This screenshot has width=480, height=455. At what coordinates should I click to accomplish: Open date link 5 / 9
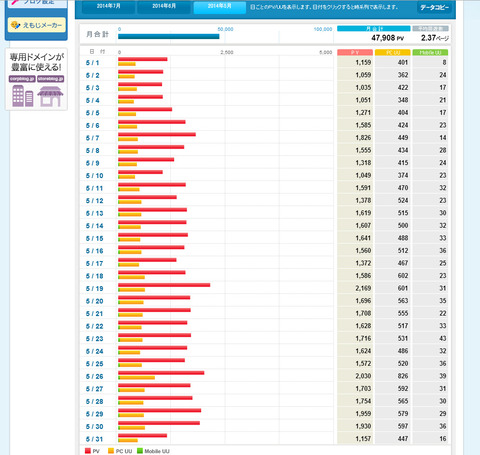[92, 163]
